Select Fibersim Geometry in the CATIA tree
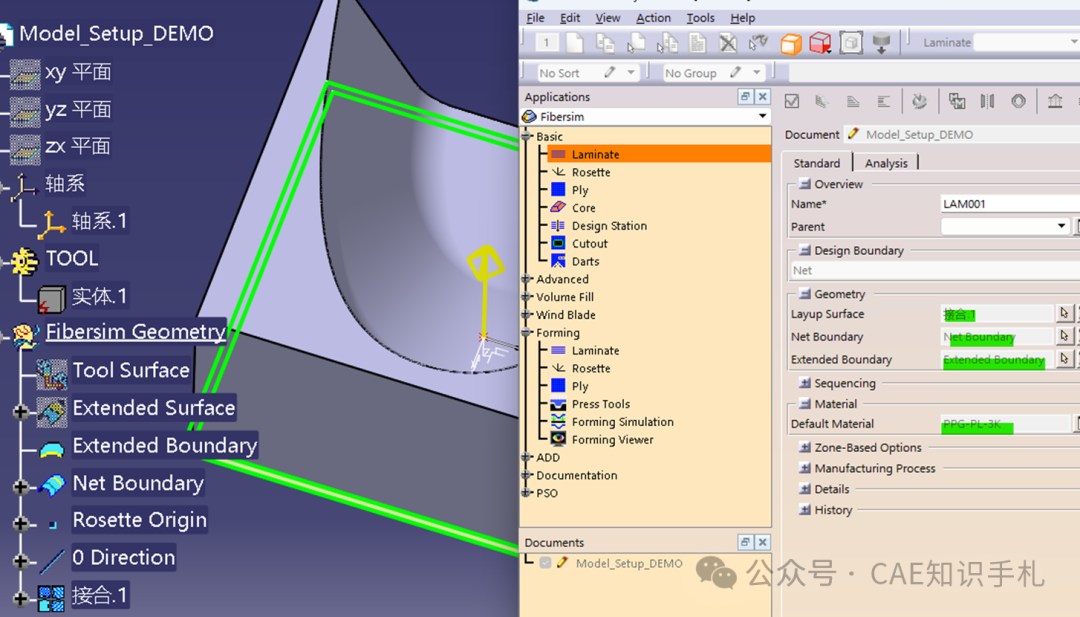This screenshot has height=617, width=1080. (x=136, y=332)
